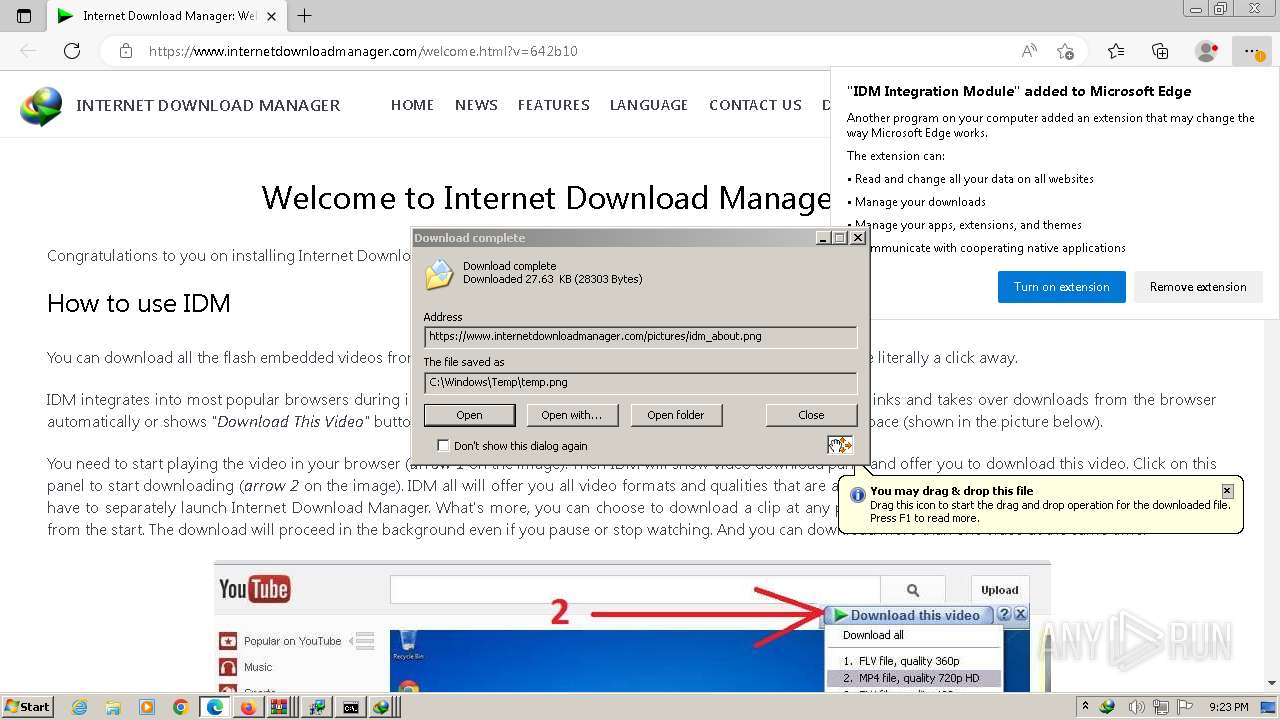Open the HOME page
Viewport: 1280px width, 720px height.
(x=412, y=105)
